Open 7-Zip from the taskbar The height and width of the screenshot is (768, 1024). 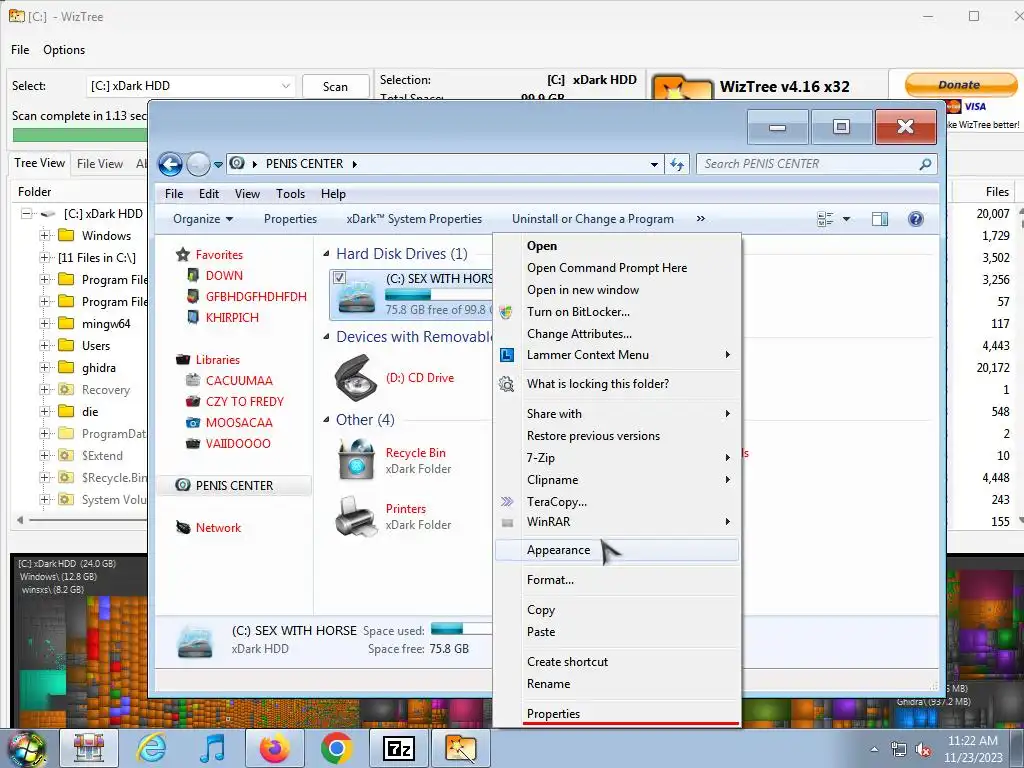(x=398, y=748)
